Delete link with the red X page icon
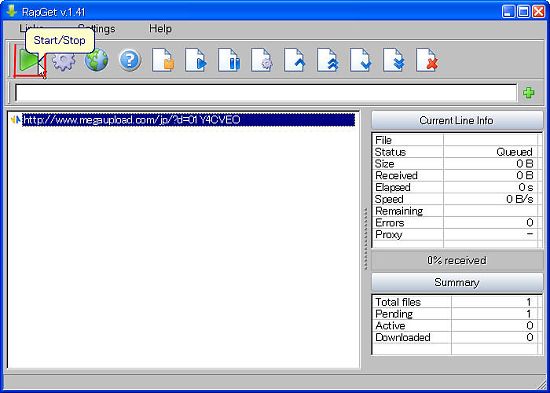 pyautogui.click(x=427, y=60)
